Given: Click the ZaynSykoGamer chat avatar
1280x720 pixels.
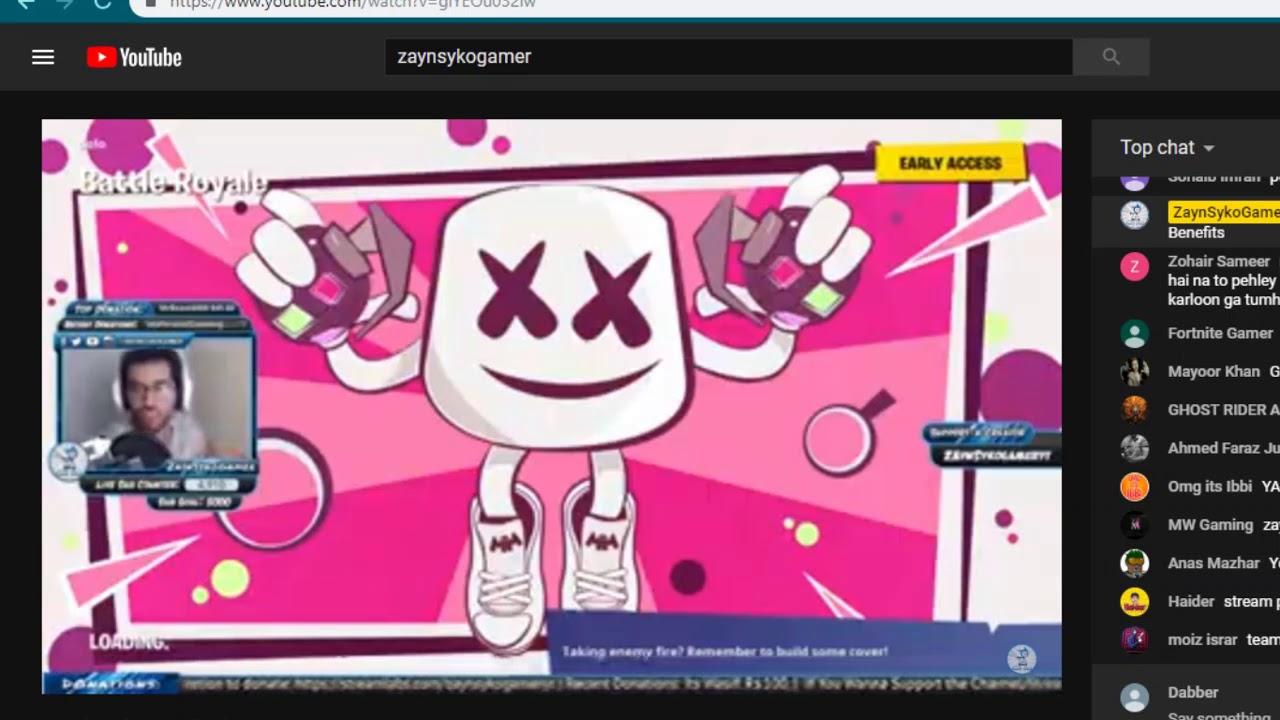Looking at the screenshot, I should pos(1134,215).
